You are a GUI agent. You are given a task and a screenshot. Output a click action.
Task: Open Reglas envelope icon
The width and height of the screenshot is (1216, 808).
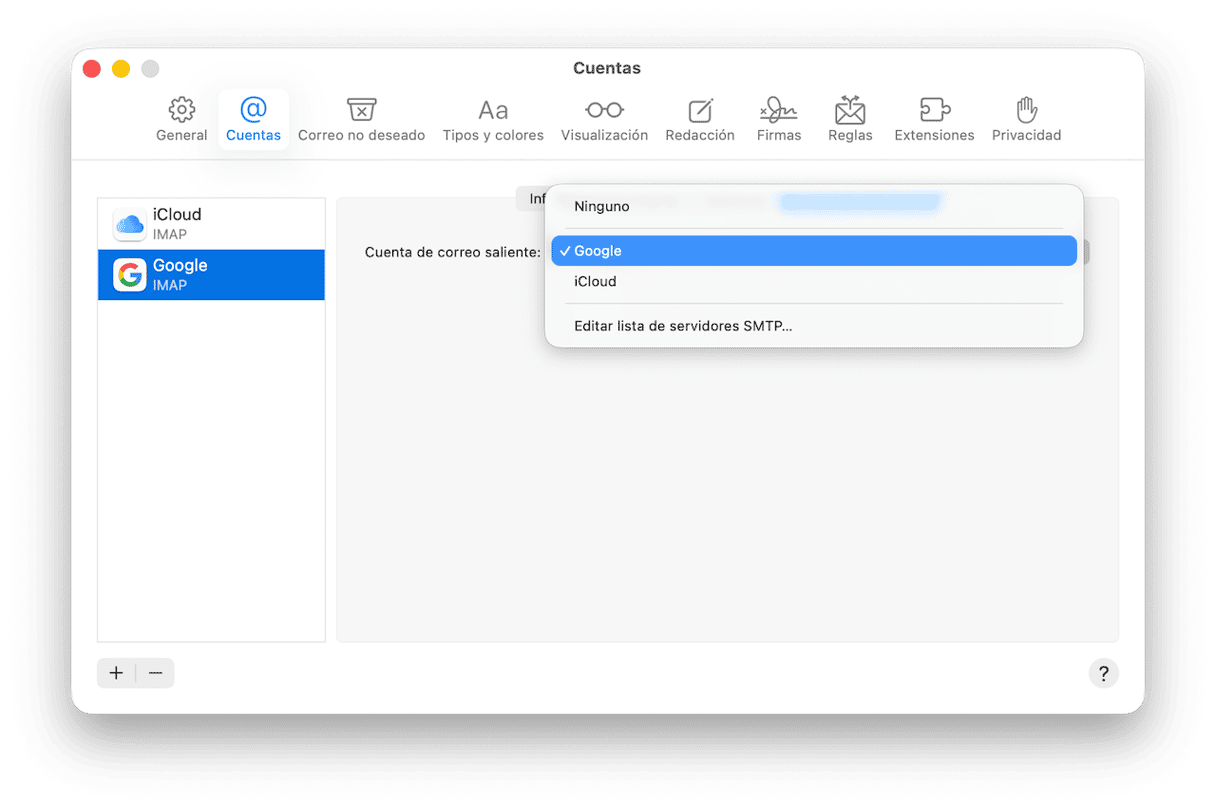pos(850,110)
